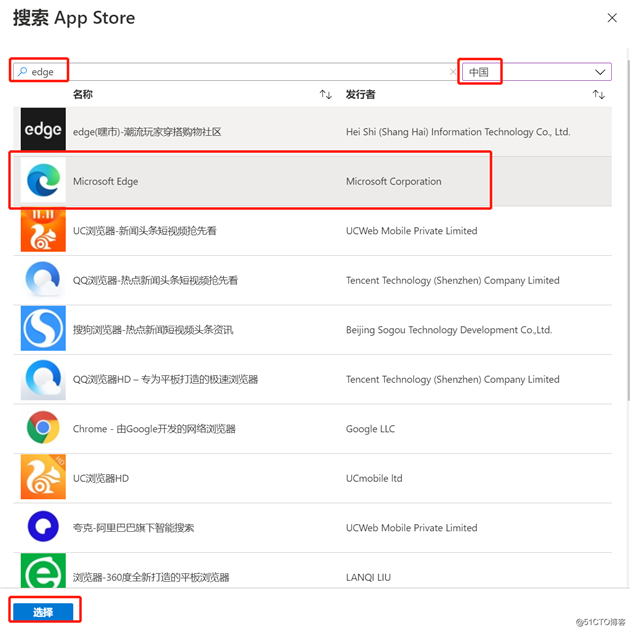Click the 发行者 column header

(x=360, y=95)
